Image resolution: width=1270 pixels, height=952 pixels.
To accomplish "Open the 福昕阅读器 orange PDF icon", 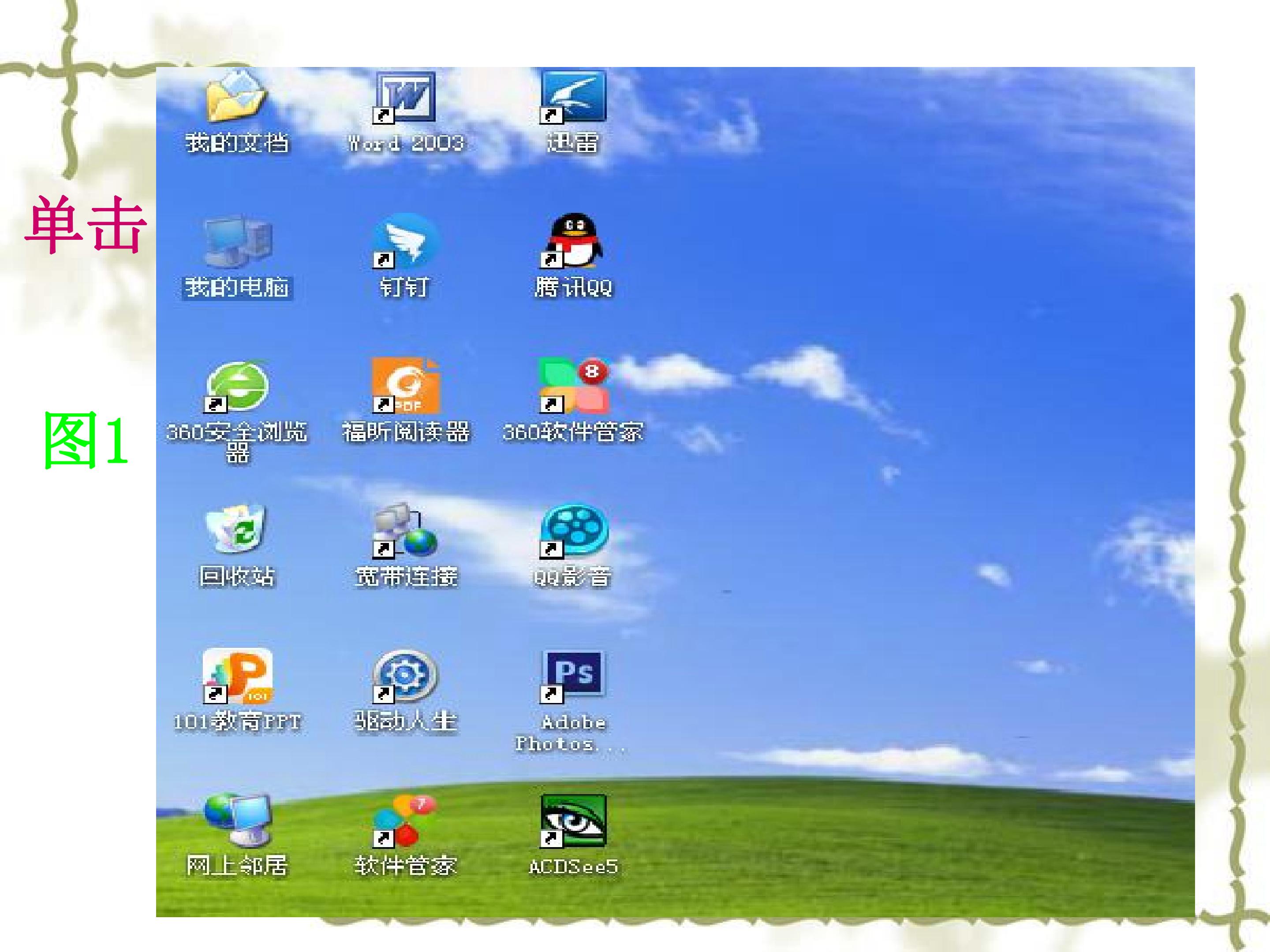I will click(x=405, y=386).
